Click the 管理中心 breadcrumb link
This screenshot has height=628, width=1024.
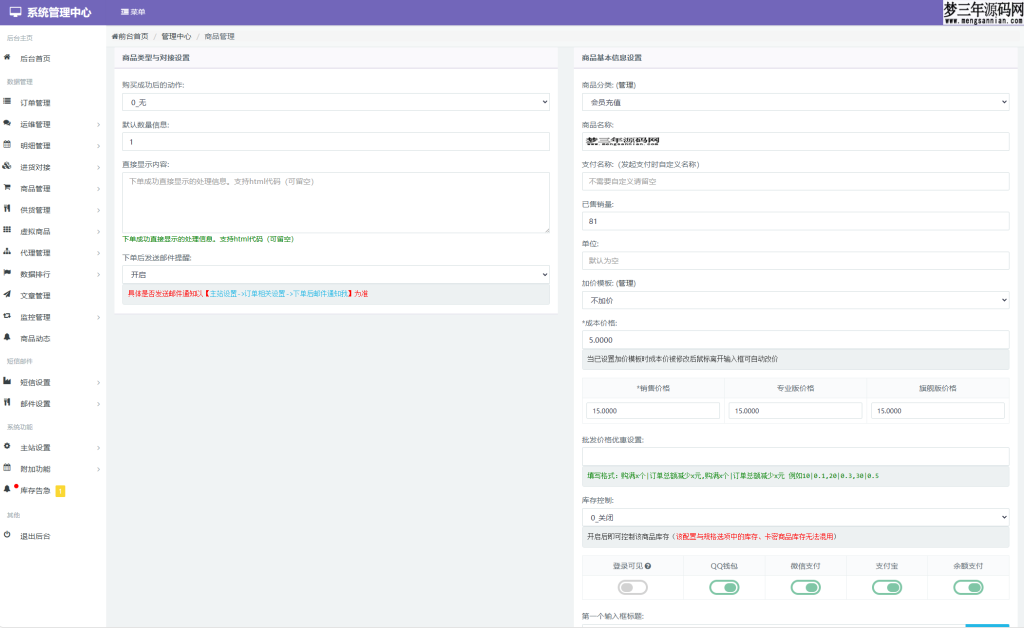click(x=176, y=36)
